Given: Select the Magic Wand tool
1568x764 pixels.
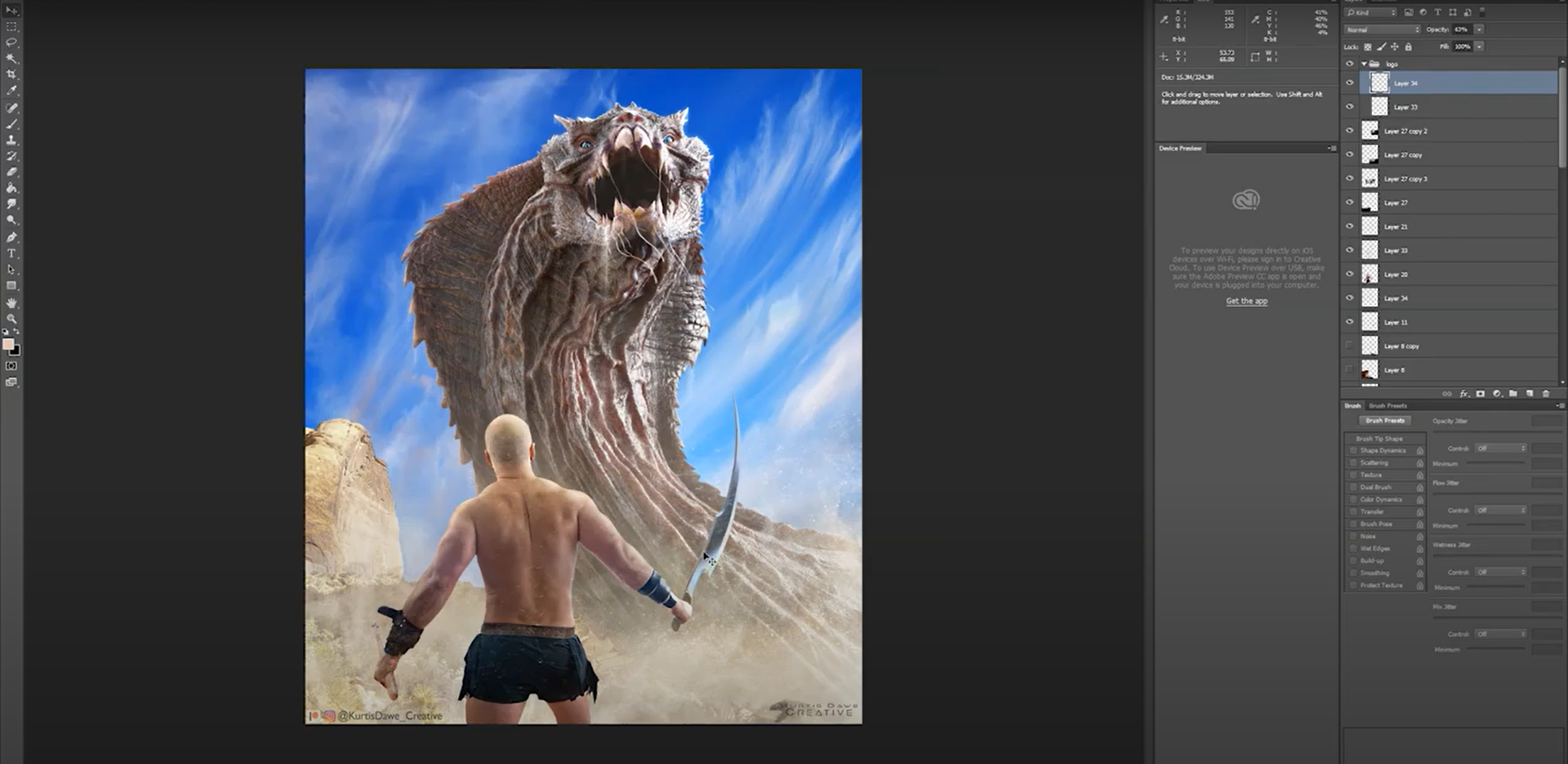Looking at the screenshot, I should (x=11, y=59).
